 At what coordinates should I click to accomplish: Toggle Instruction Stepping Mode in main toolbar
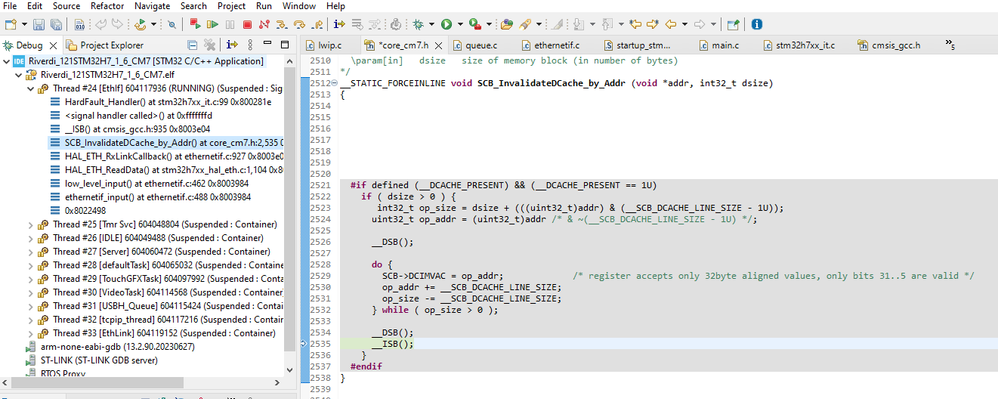click(x=338, y=24)
